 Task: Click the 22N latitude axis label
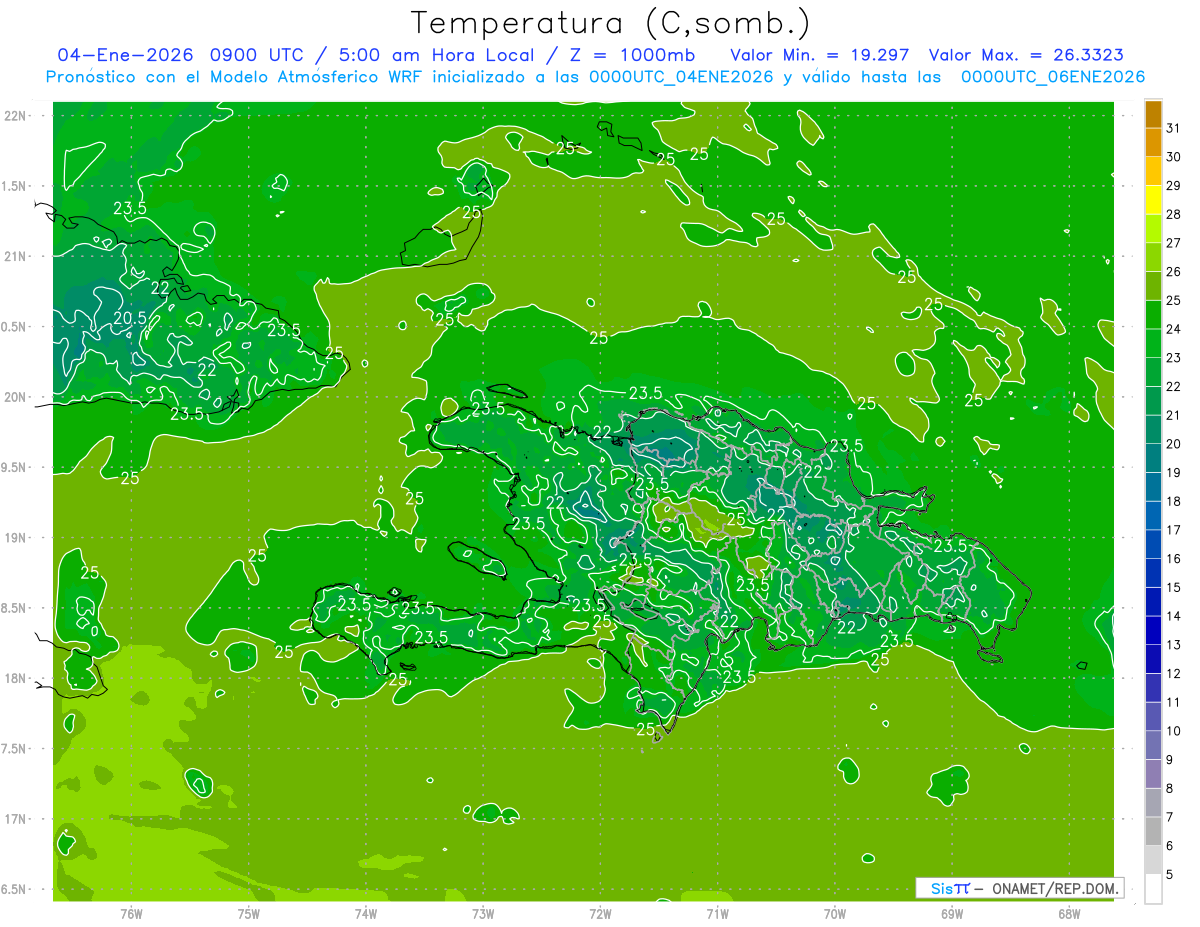coord(18,116)
